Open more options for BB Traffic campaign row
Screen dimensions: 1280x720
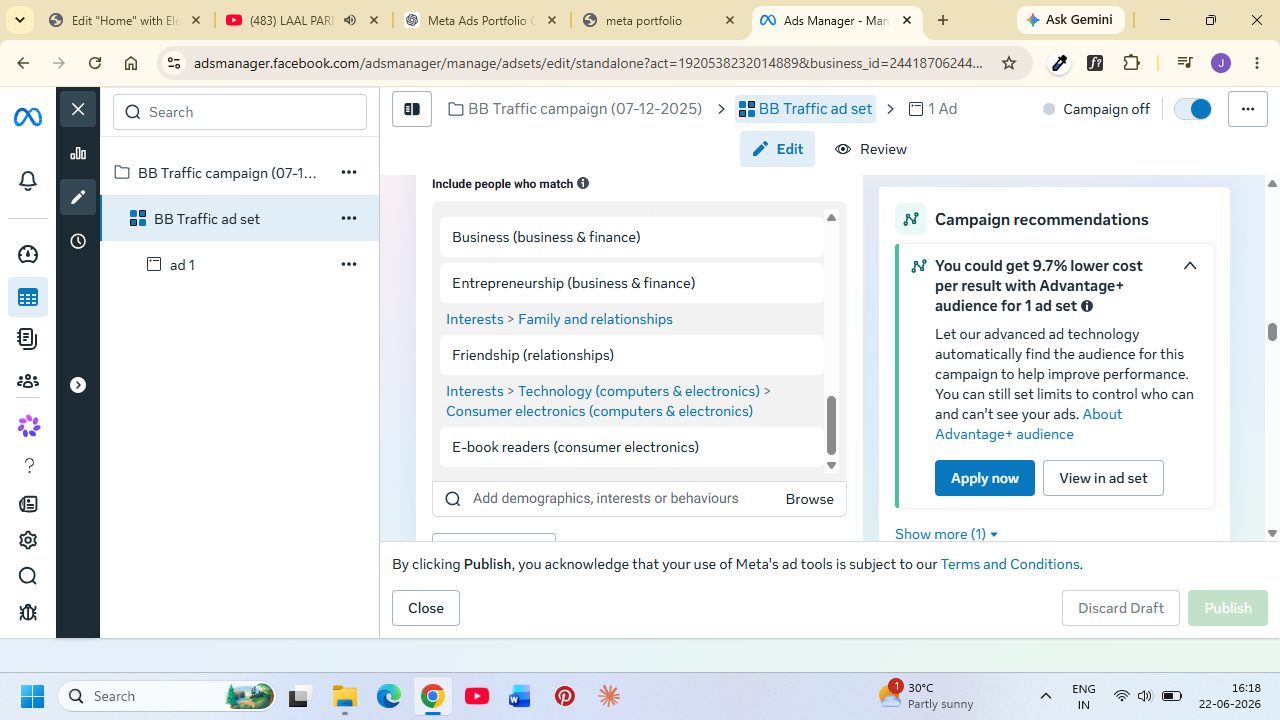pos(349,172)
